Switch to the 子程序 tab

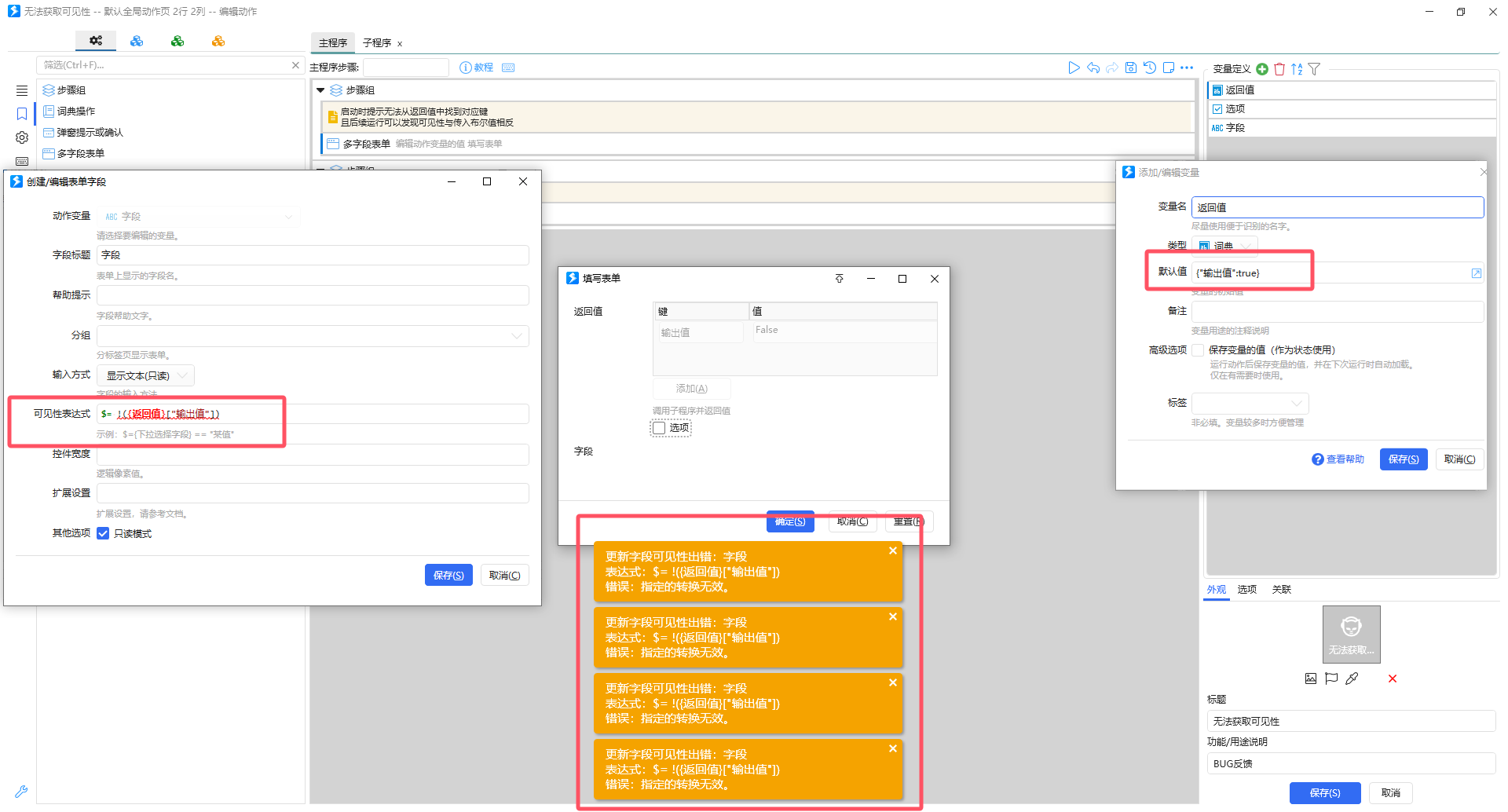377,43
